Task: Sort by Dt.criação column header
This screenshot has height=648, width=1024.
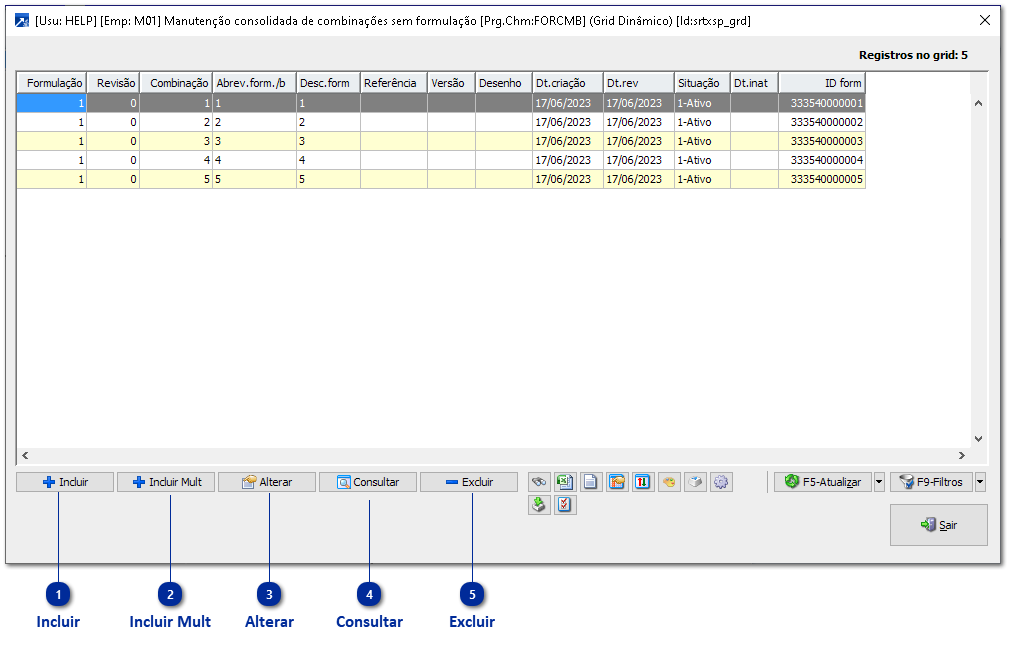Action: [568, 83]
